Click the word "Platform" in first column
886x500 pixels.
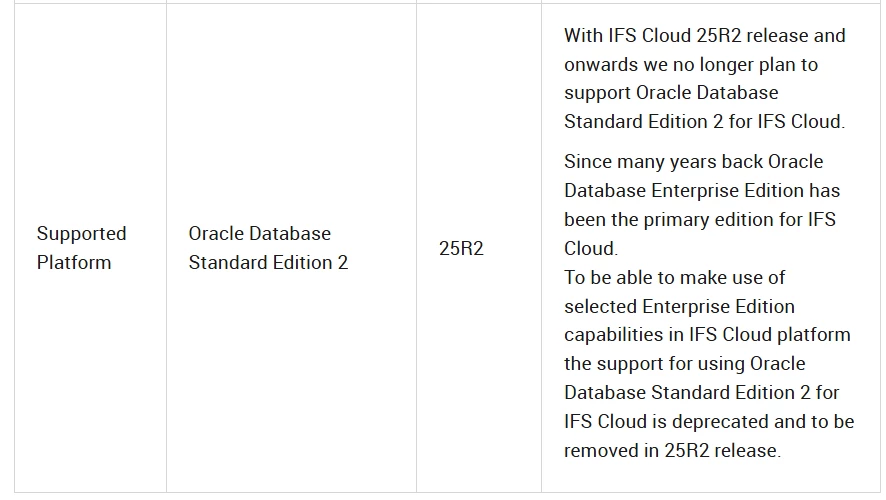coord(73,263)
